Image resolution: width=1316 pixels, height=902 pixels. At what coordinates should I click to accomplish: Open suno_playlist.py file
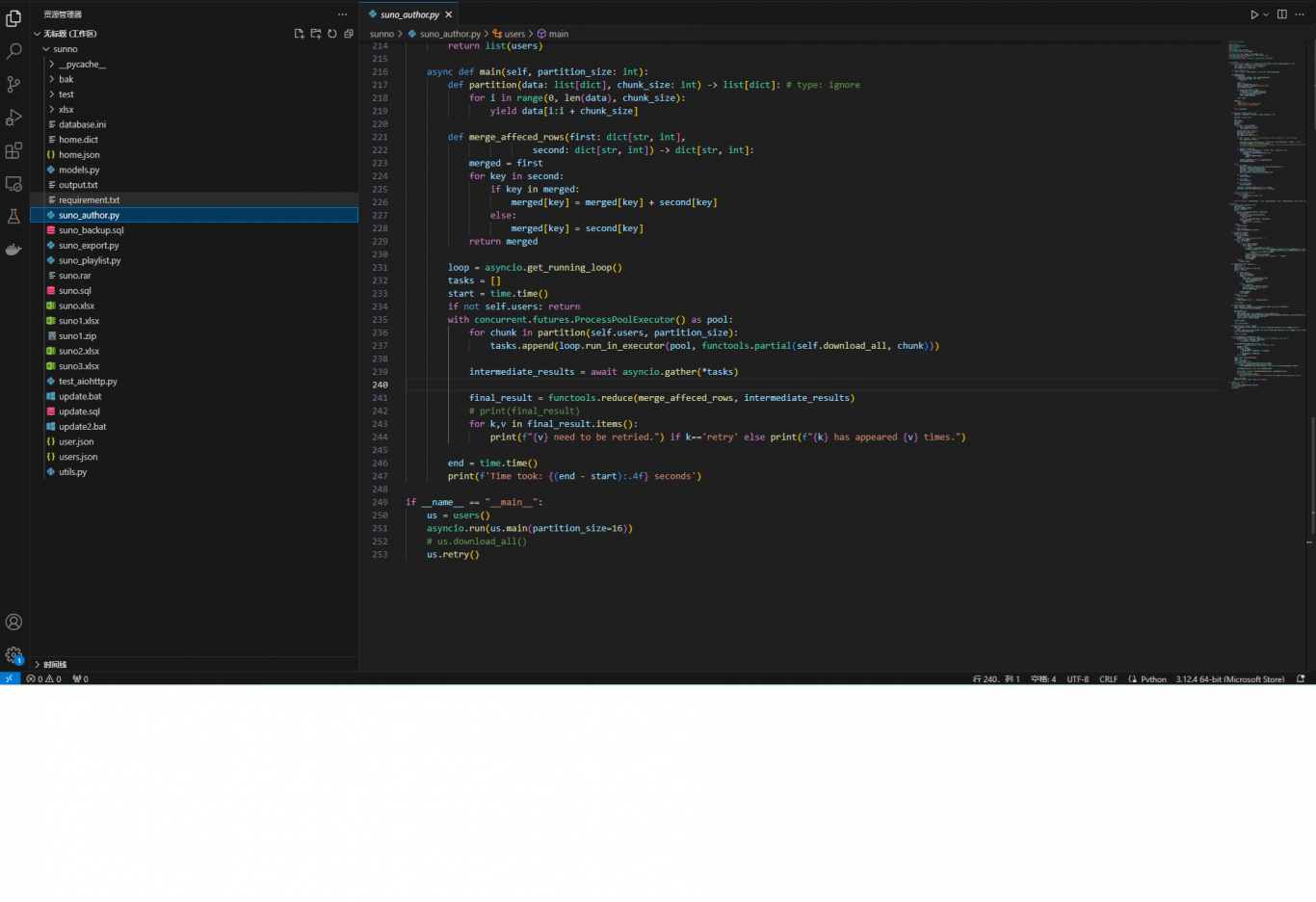(194, 260)
